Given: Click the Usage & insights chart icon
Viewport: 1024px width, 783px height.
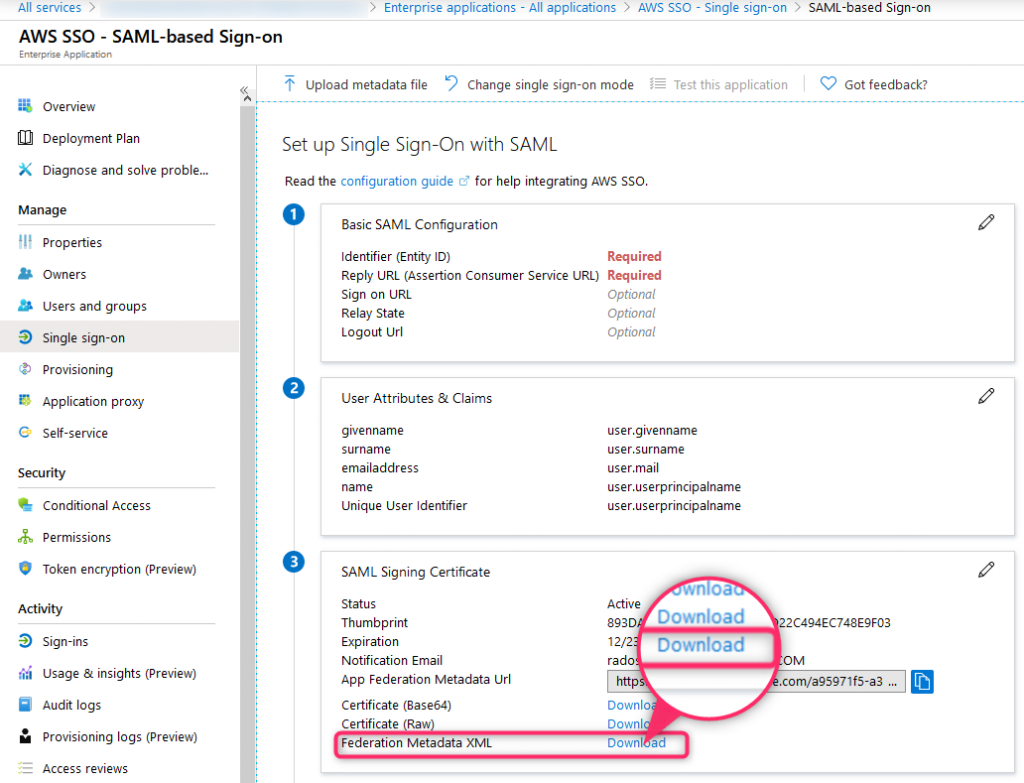Looking at the screenshot, I should pyautogui.click(x=25, y=673).
